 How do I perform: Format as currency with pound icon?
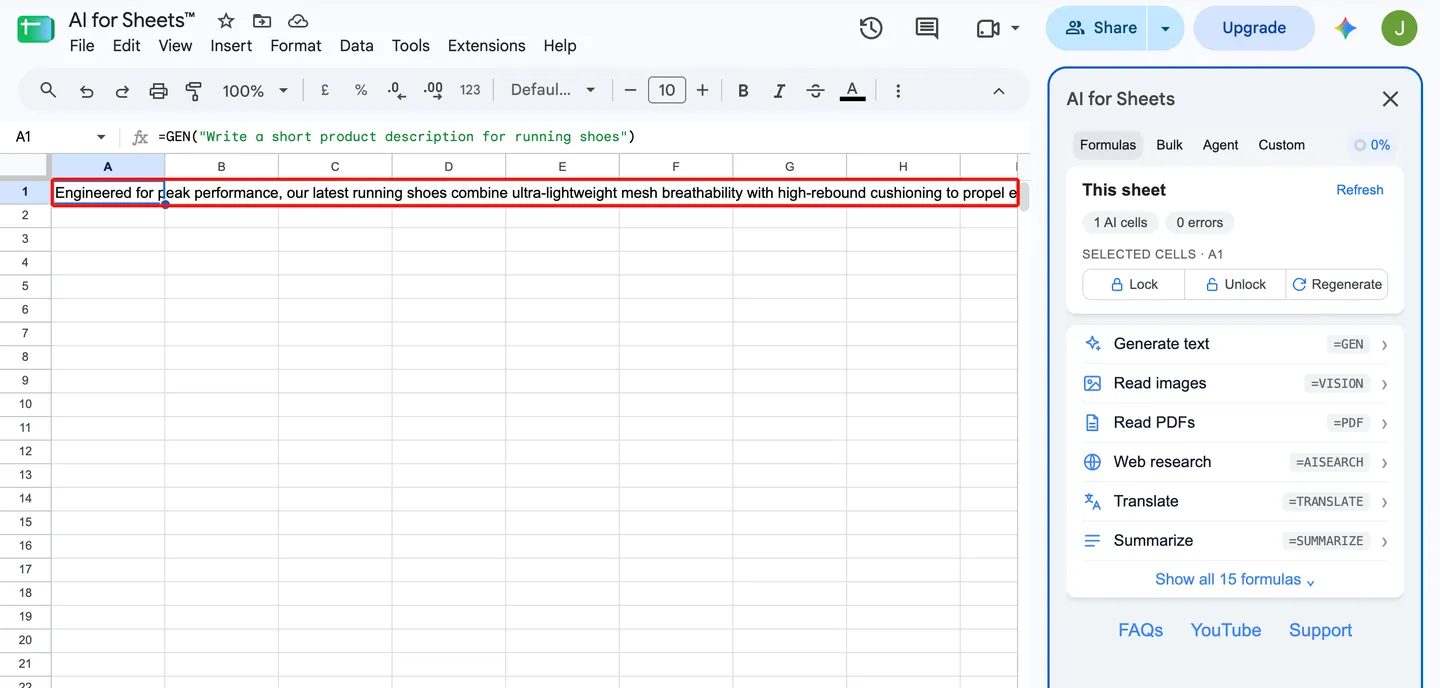click(325, 90)
